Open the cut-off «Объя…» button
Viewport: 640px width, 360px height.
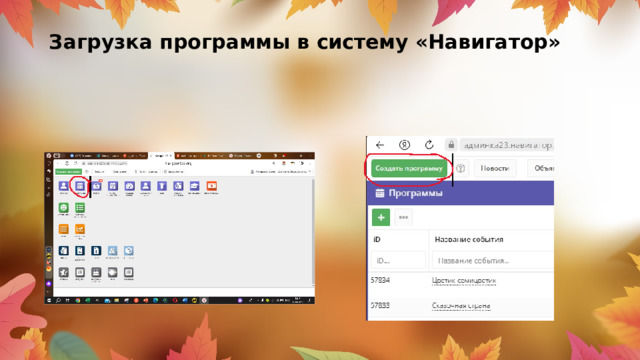(541, 168)
